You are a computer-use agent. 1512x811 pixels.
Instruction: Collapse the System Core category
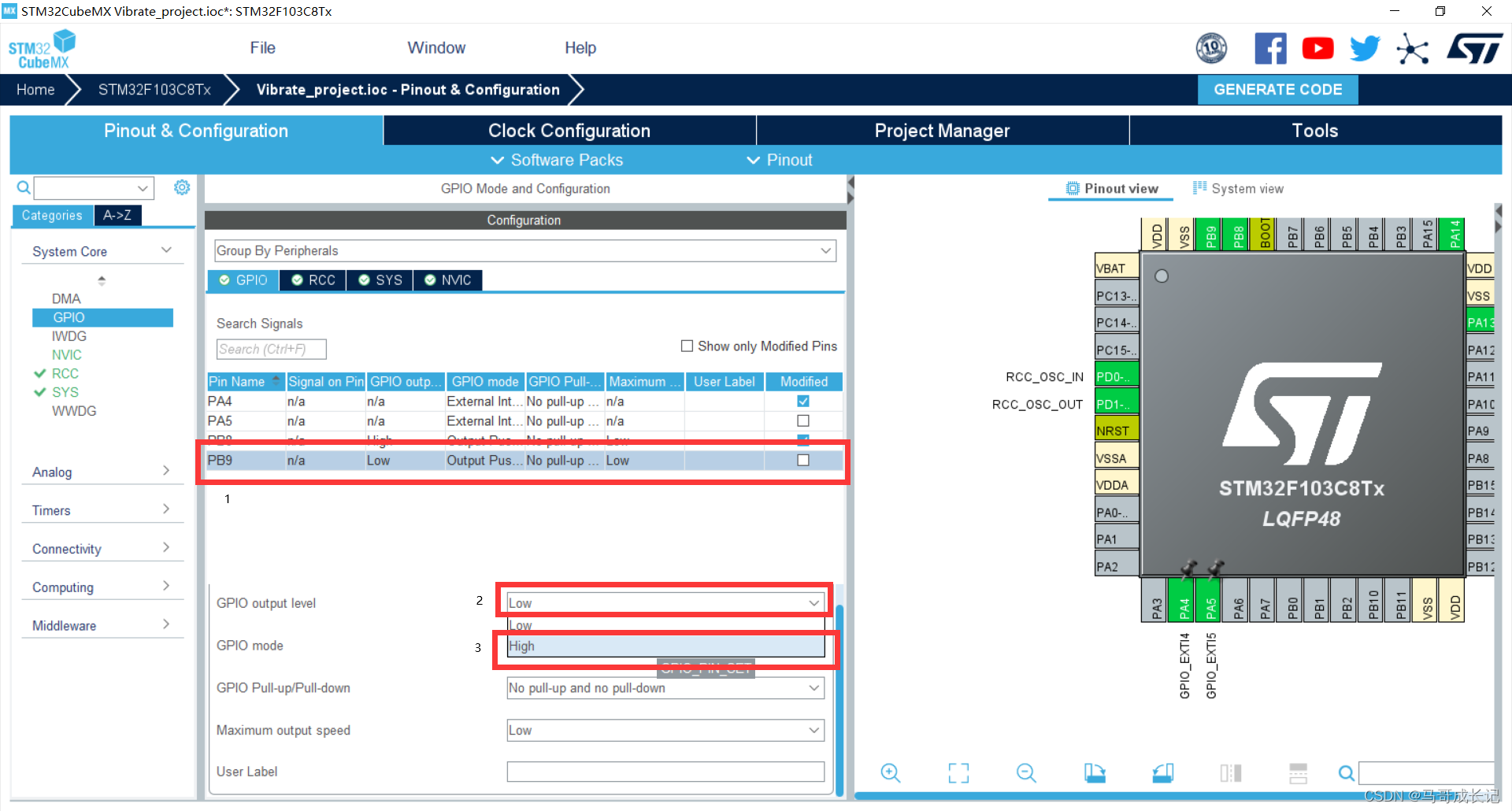102,251
